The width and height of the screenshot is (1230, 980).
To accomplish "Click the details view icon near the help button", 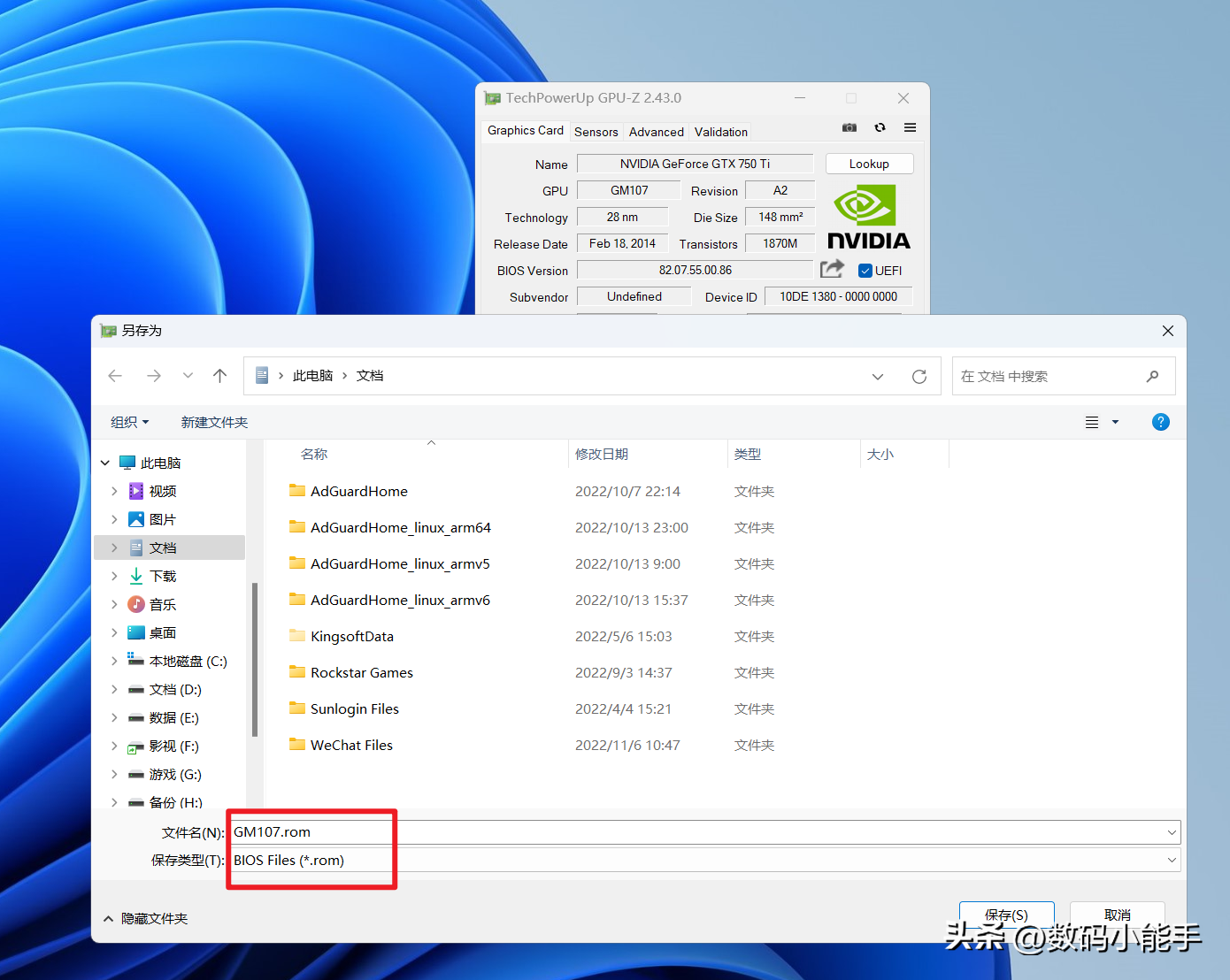I will pyautogui.click(x=1091, y=422).
